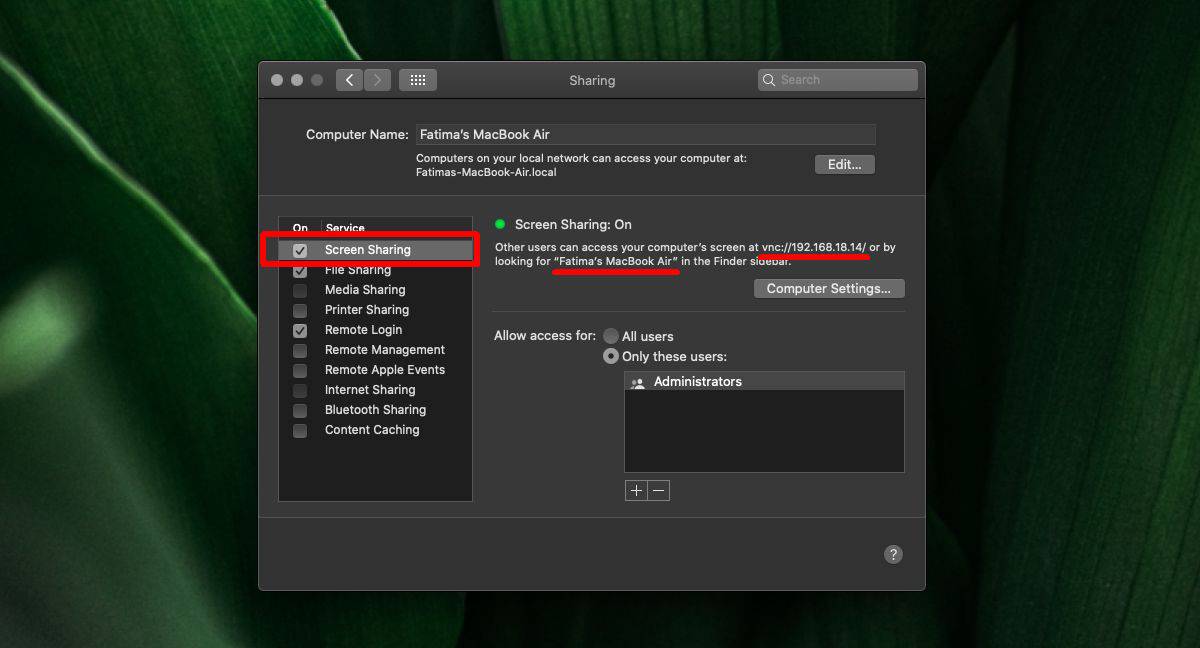
Task: Enable the Media Sharing checkbox
Action: (x=300, y=290)
